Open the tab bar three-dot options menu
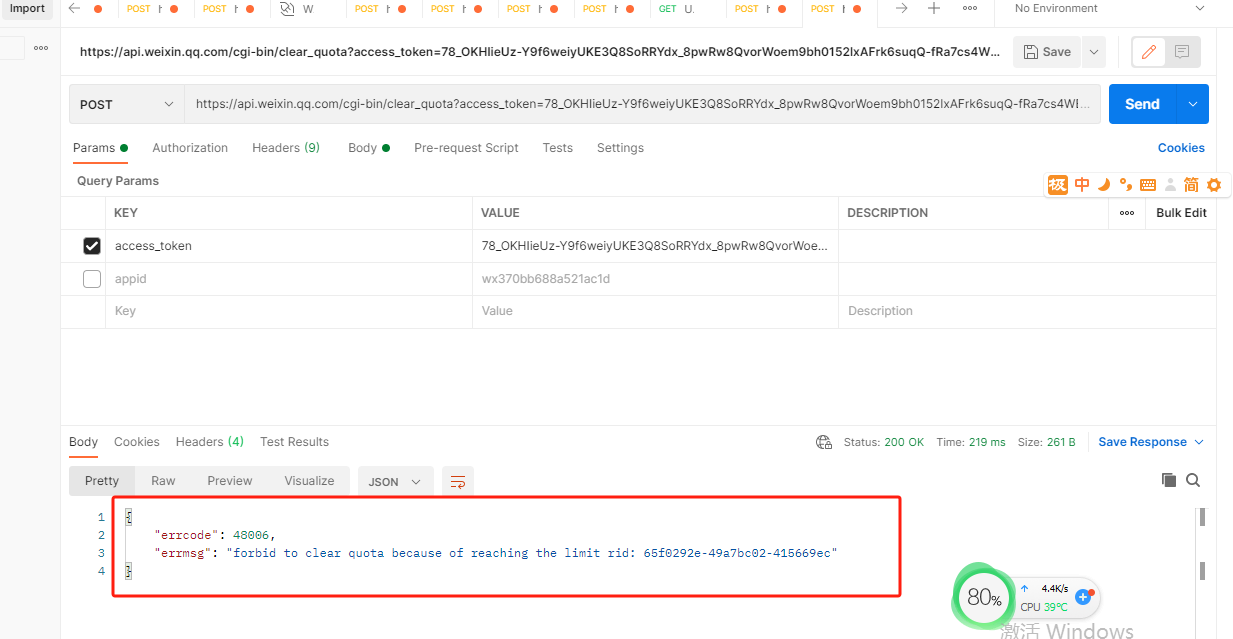Viewport: 1233px width, 639px height. [x=970, y=9]
